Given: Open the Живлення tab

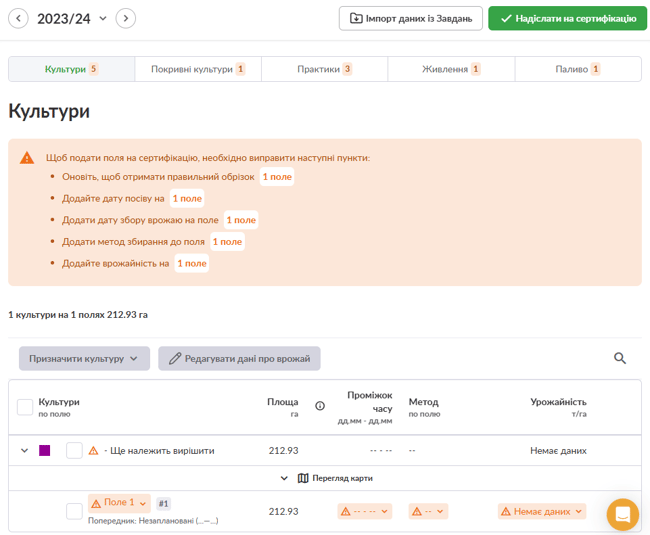Looking at the screenshot, I should coord(451,69).
